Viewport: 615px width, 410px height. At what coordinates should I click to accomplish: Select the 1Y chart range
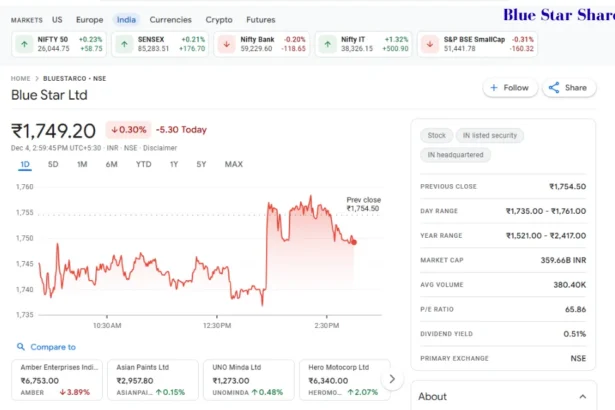174,164
